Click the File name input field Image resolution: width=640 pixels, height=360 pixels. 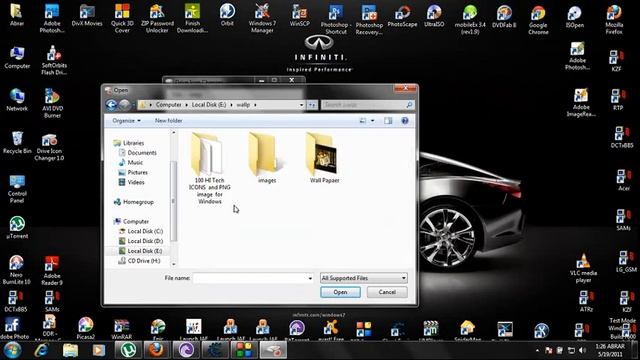pos(250,278)
